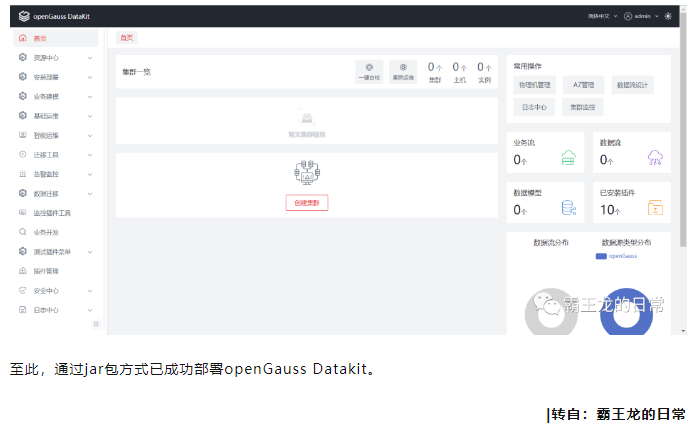Expand the 基础运维 menu chevron
Screen dimensions: 693x443
(90, 116)
